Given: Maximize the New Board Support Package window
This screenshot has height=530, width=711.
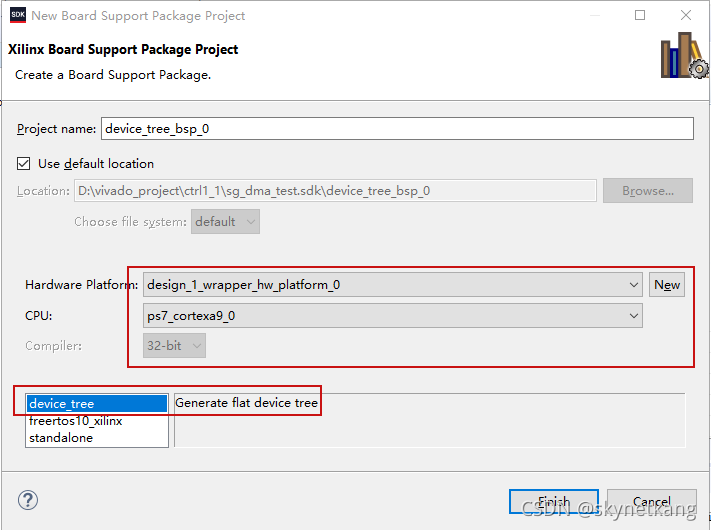Looking at the screenshot, I should (x=640, y=15).
